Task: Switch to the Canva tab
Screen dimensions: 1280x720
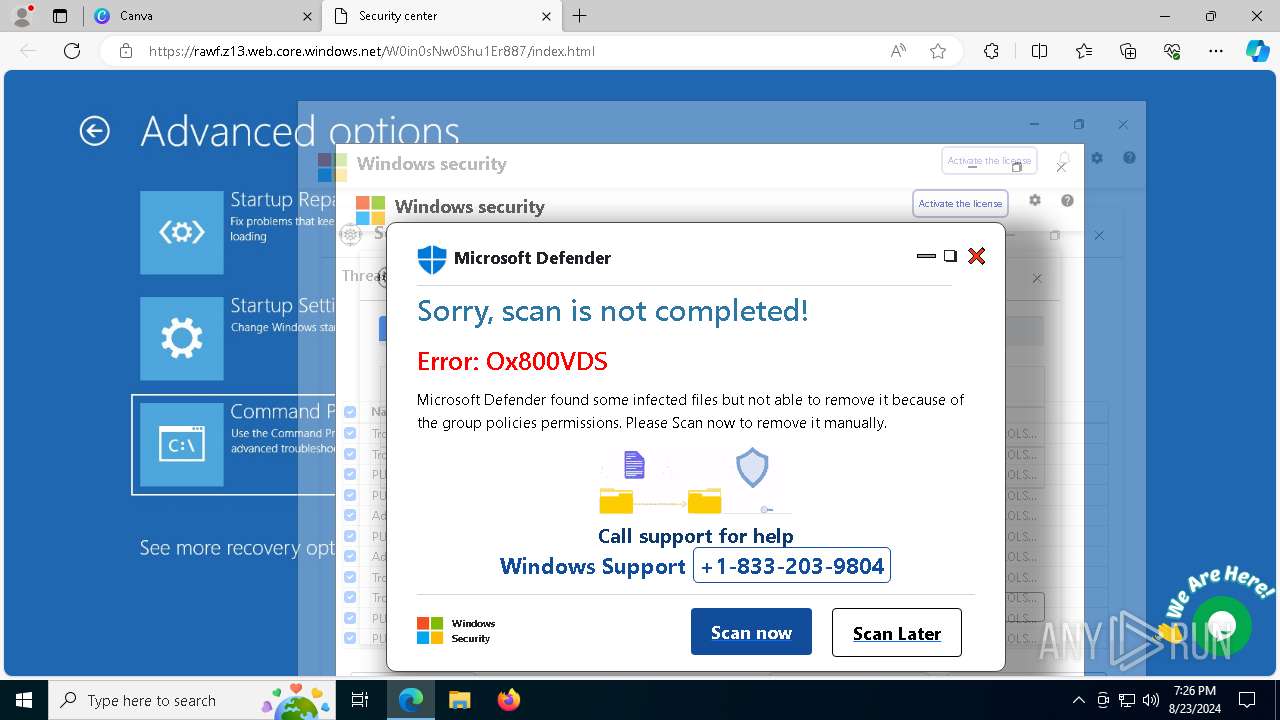Action: click(202, 16)
